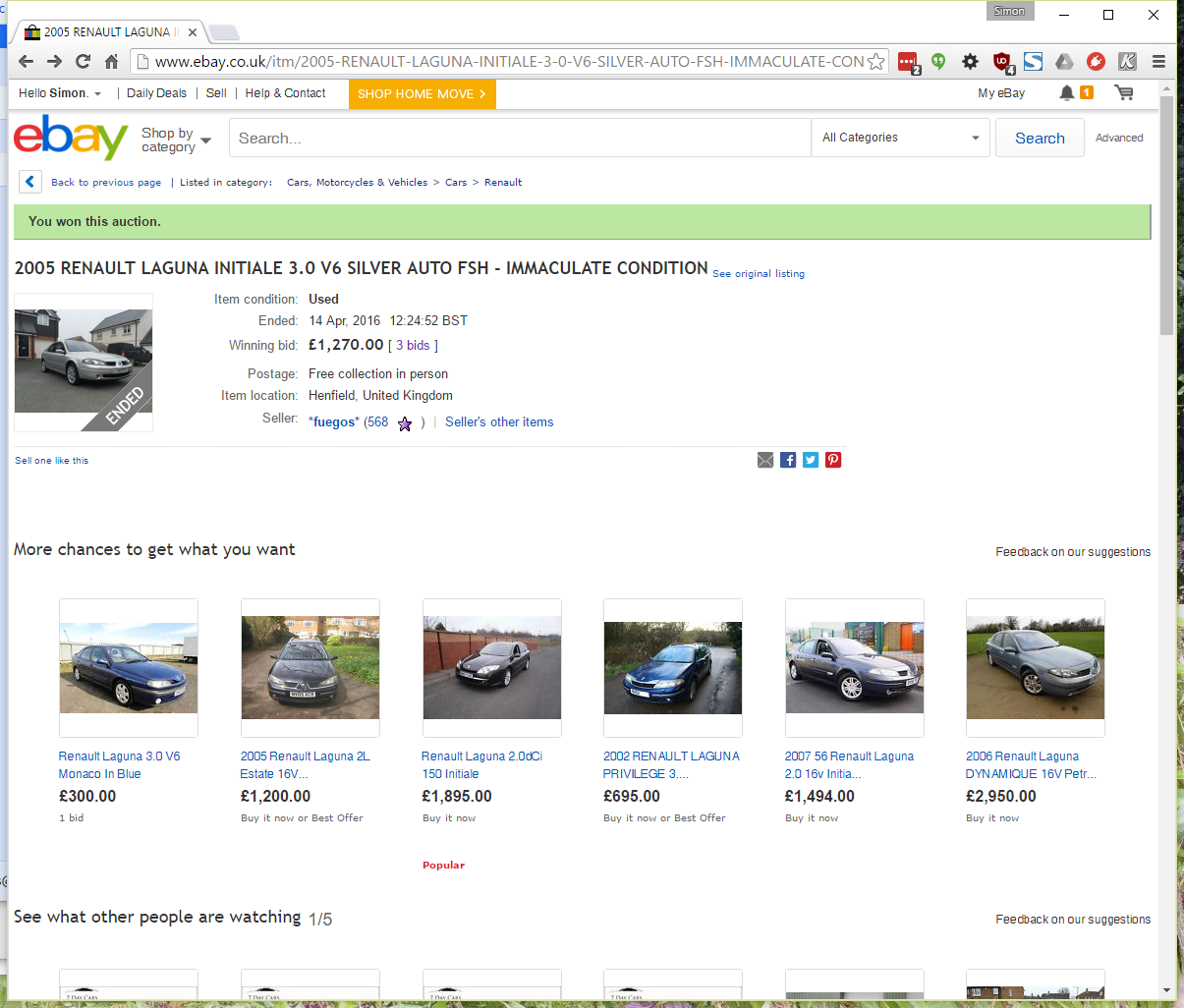Open Help & Contact

(x=285, y=93)
